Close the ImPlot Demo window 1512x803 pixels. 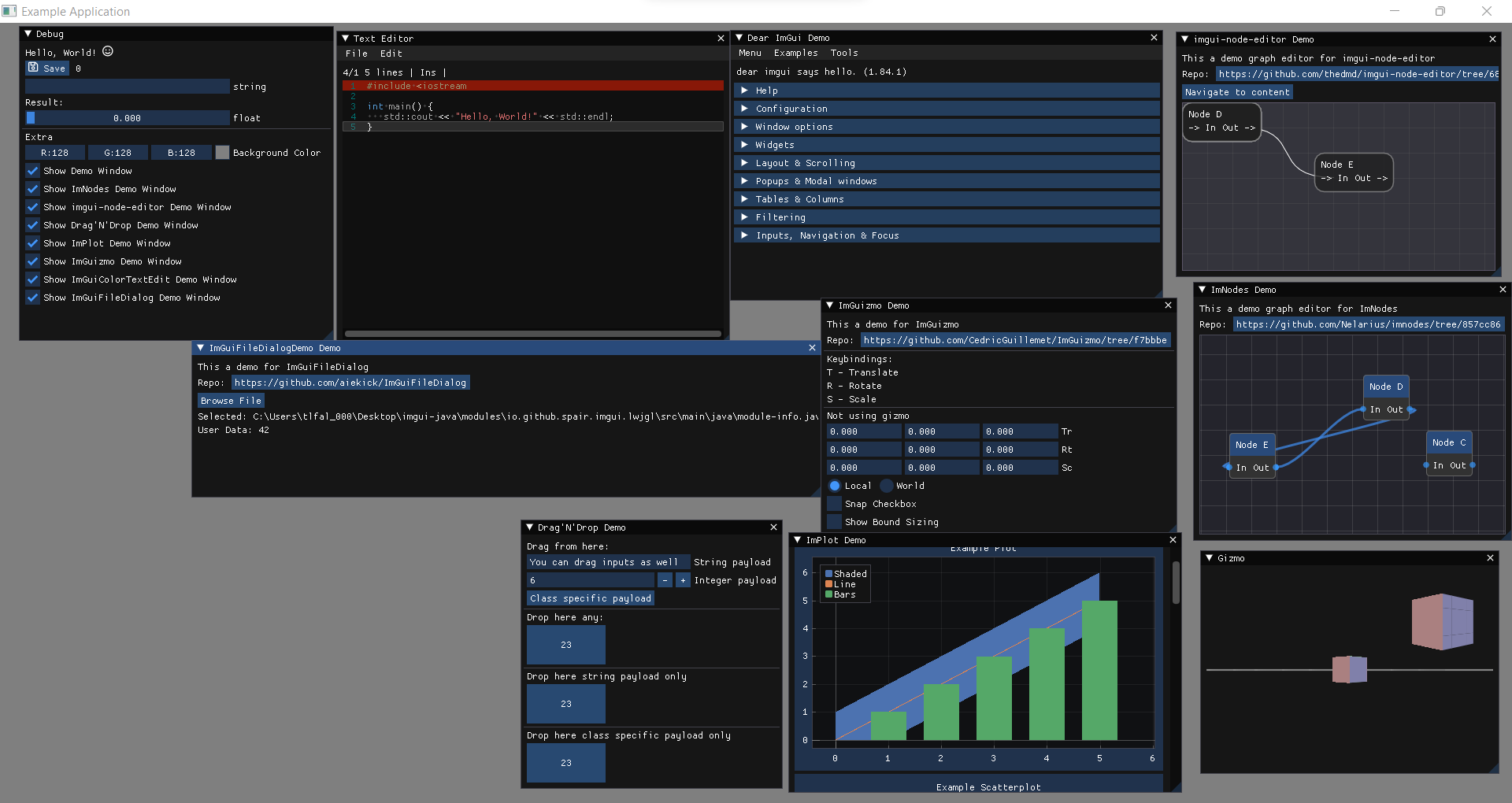tap(1173, 539)
